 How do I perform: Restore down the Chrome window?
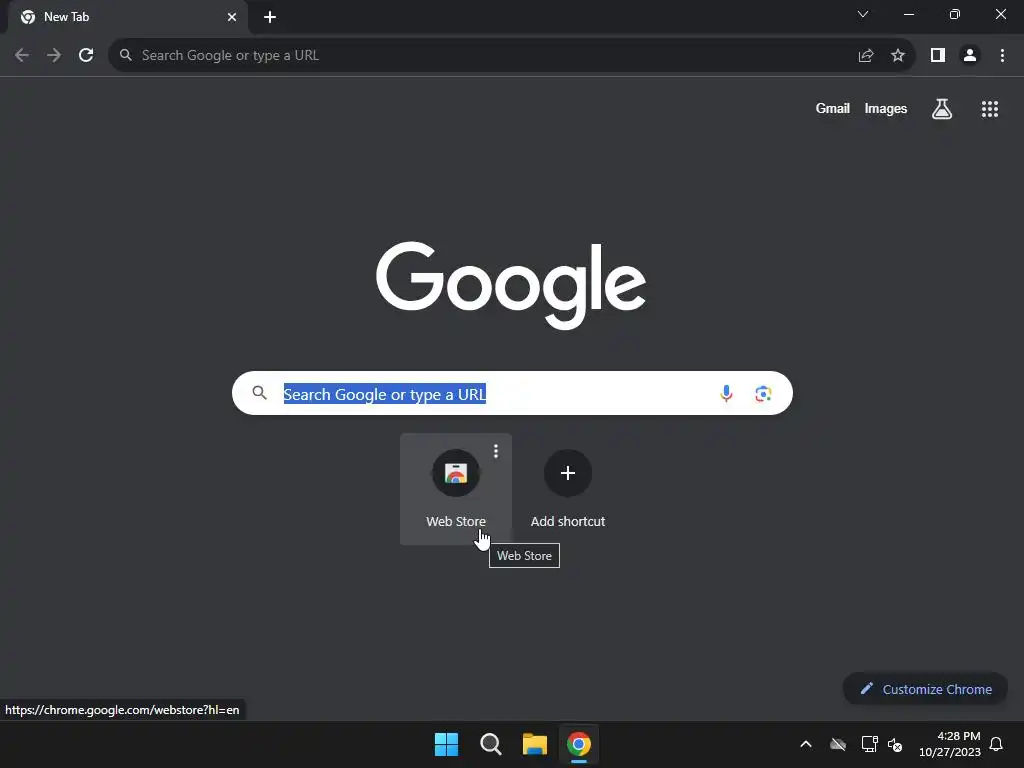point(955,14)
